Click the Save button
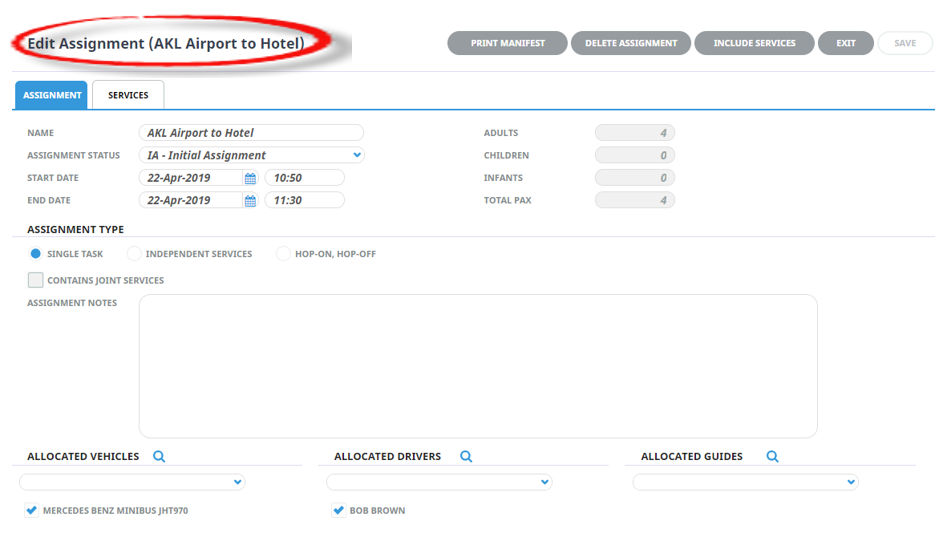The image size is (946, 538). [905, 43]
